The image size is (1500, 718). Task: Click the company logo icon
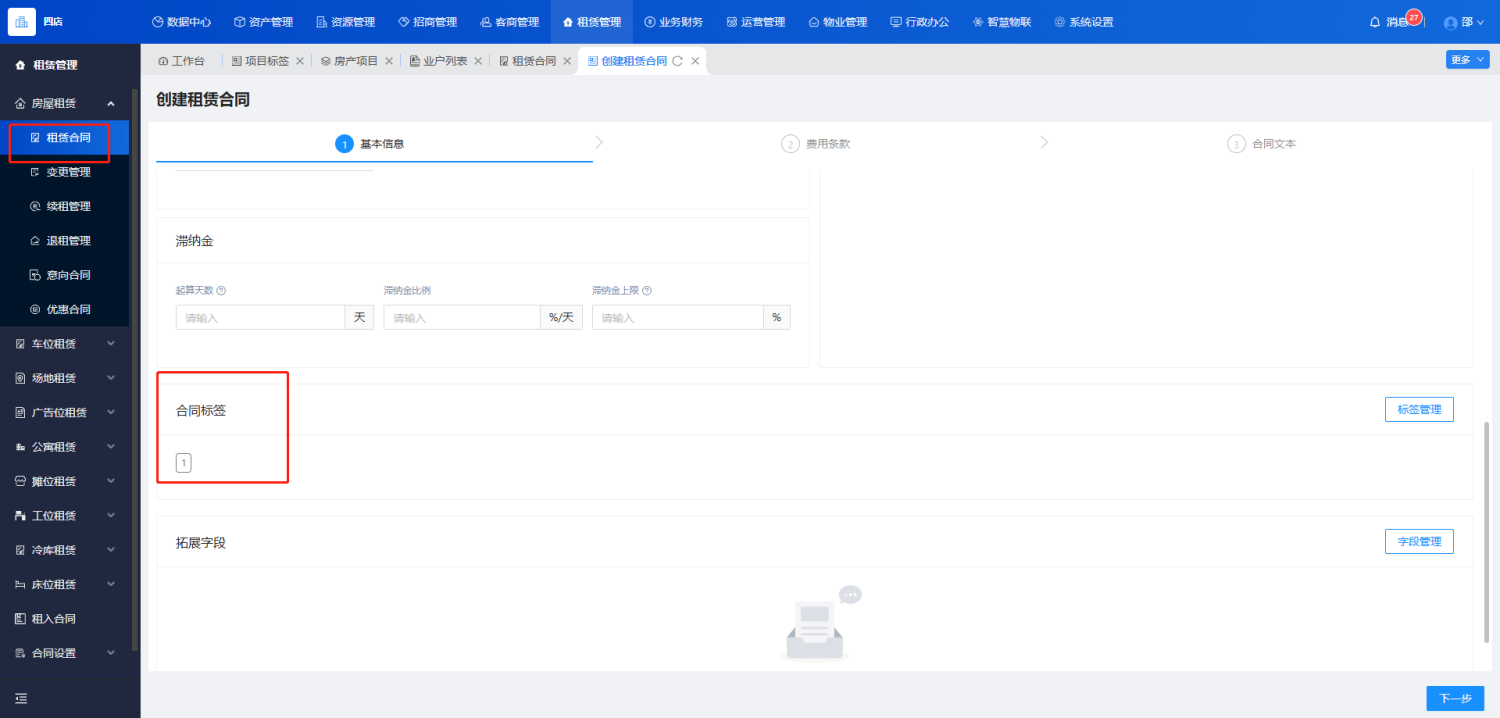[22, 21]
